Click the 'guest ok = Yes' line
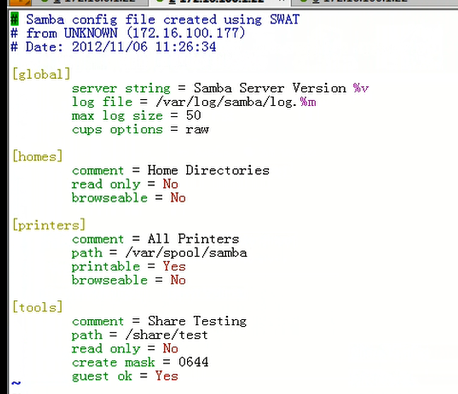The height and width of the screenshot is (394, 458). (x=125, y=376)
